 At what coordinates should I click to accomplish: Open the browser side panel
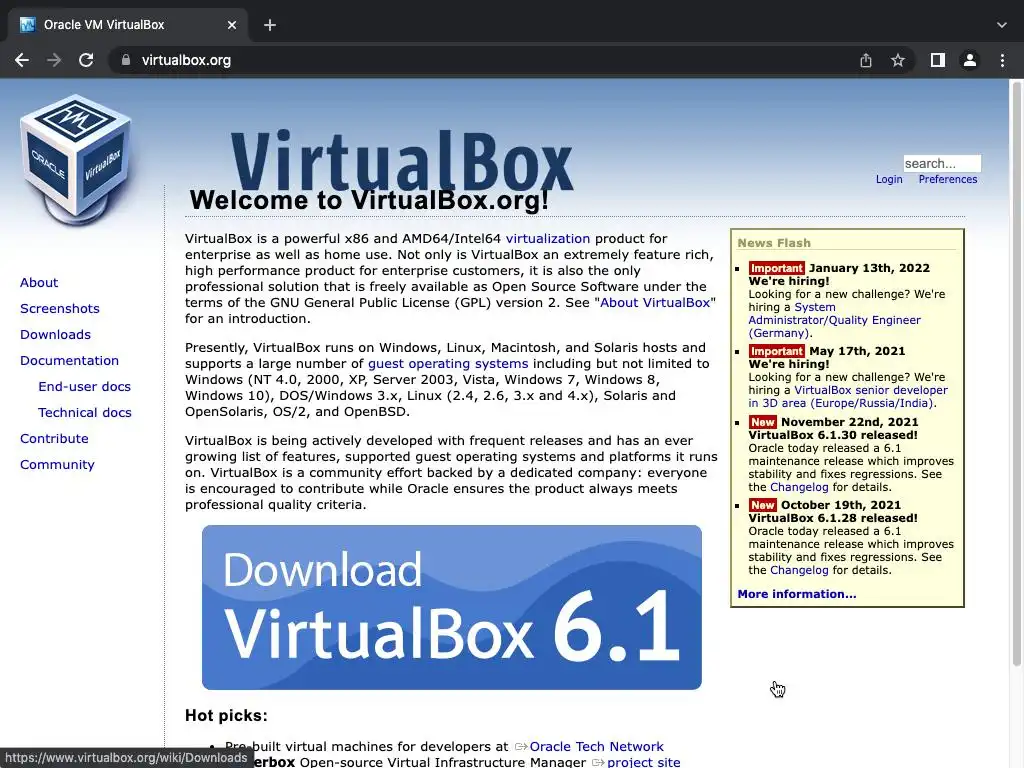click(938, 60)
